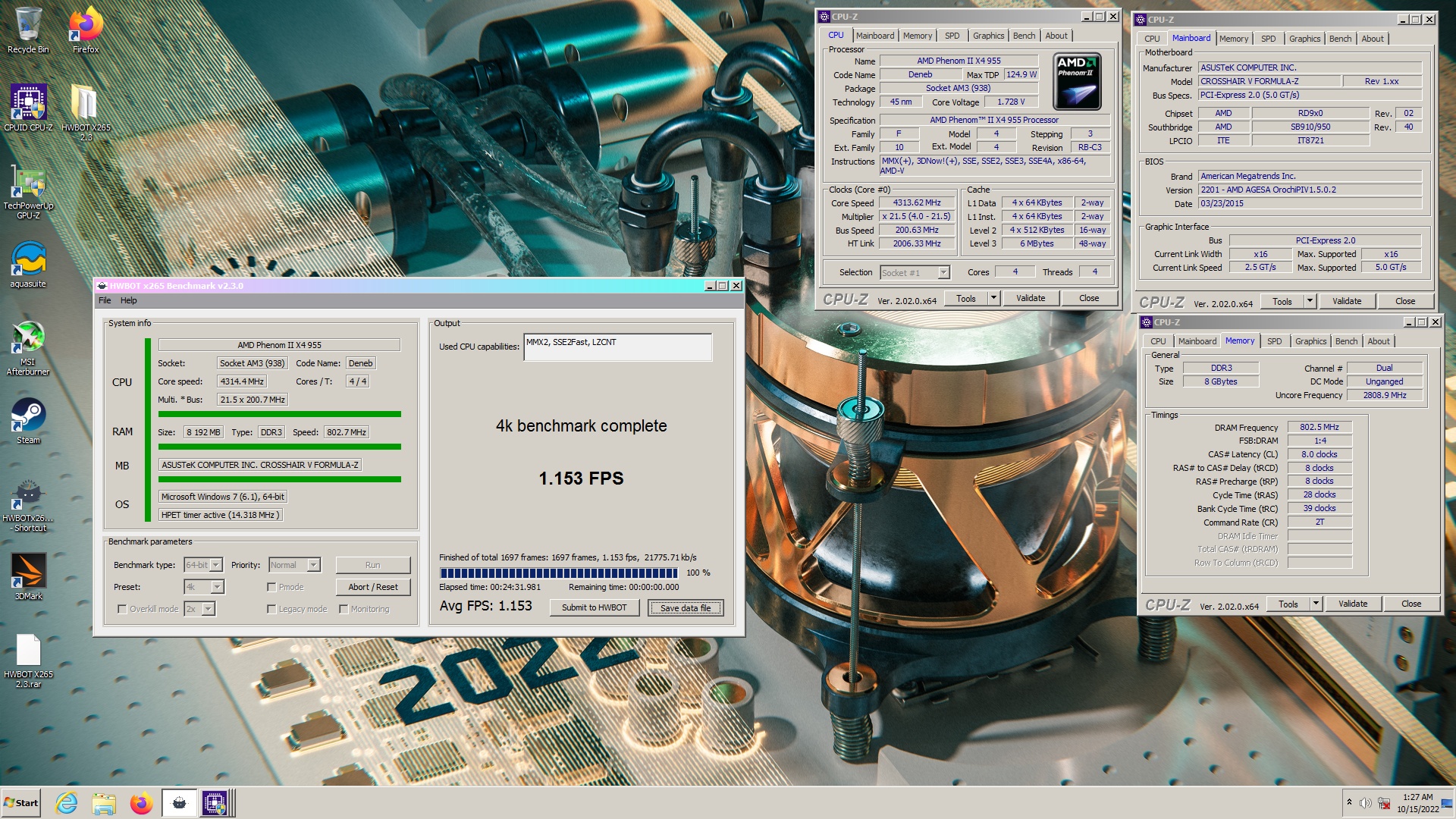Switch to Mainboard tab in CPU-Z CPU window
The height and width of the screenshot is (819, 1456).
(x=875, y=36)
